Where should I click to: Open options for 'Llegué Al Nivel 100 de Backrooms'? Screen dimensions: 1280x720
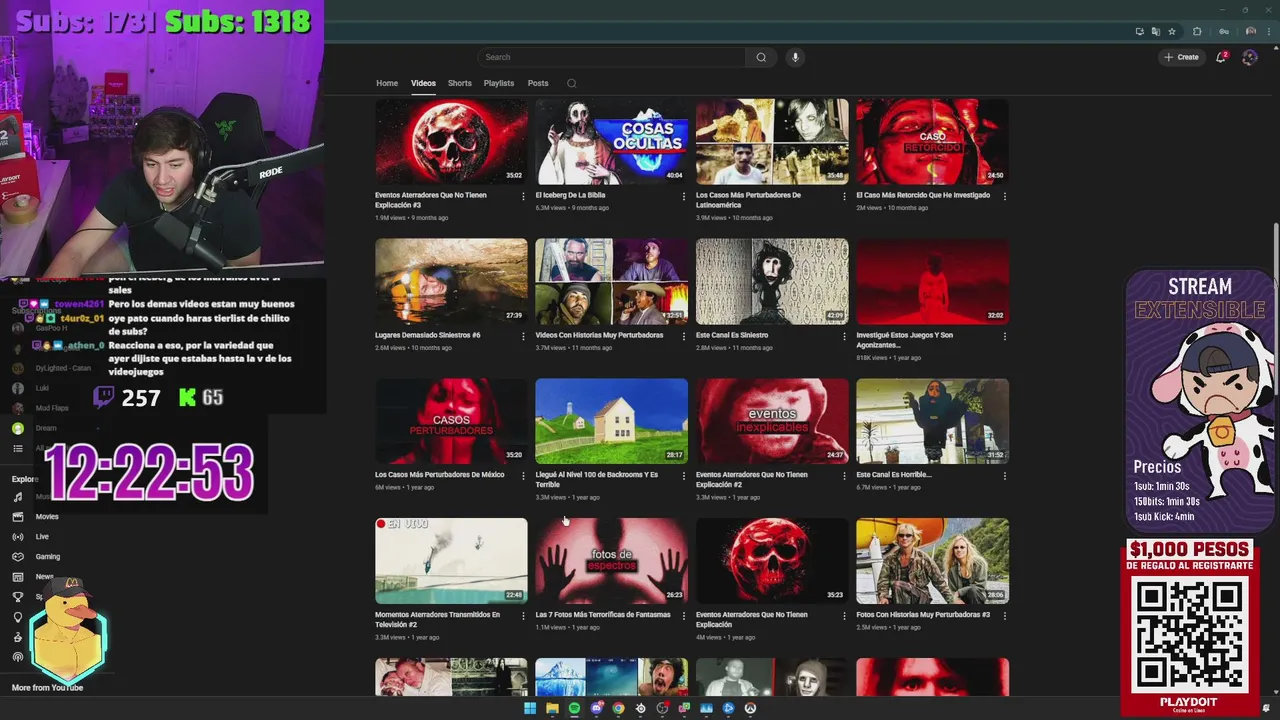pyautogui.click(x=684, y=476)
